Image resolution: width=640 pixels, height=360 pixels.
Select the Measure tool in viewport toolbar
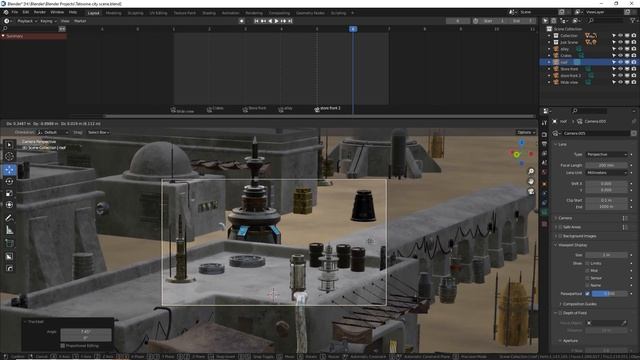pyautogui.click(x=9, y=231)
